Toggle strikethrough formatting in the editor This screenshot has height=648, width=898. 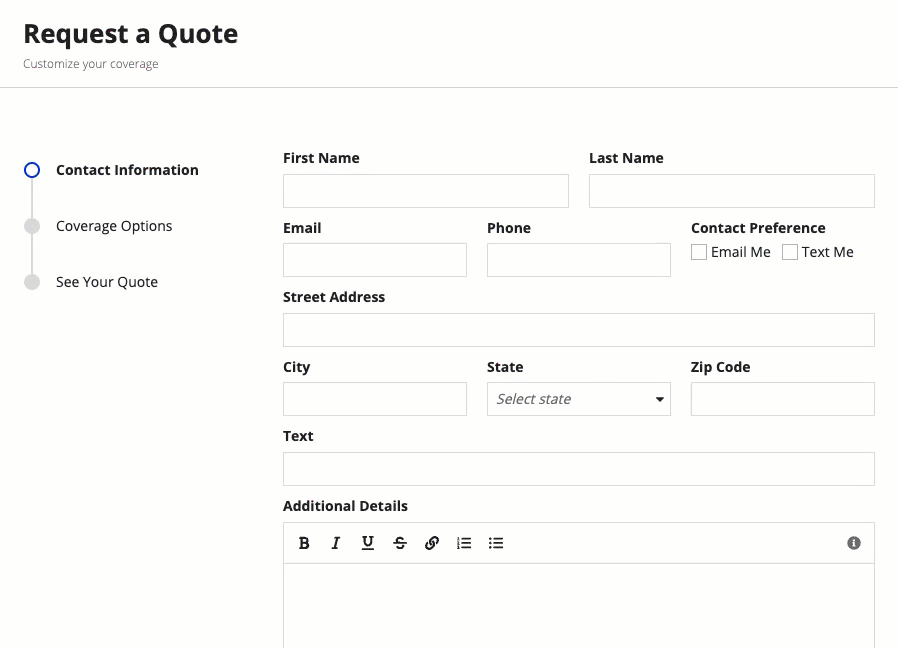point(400,543)
